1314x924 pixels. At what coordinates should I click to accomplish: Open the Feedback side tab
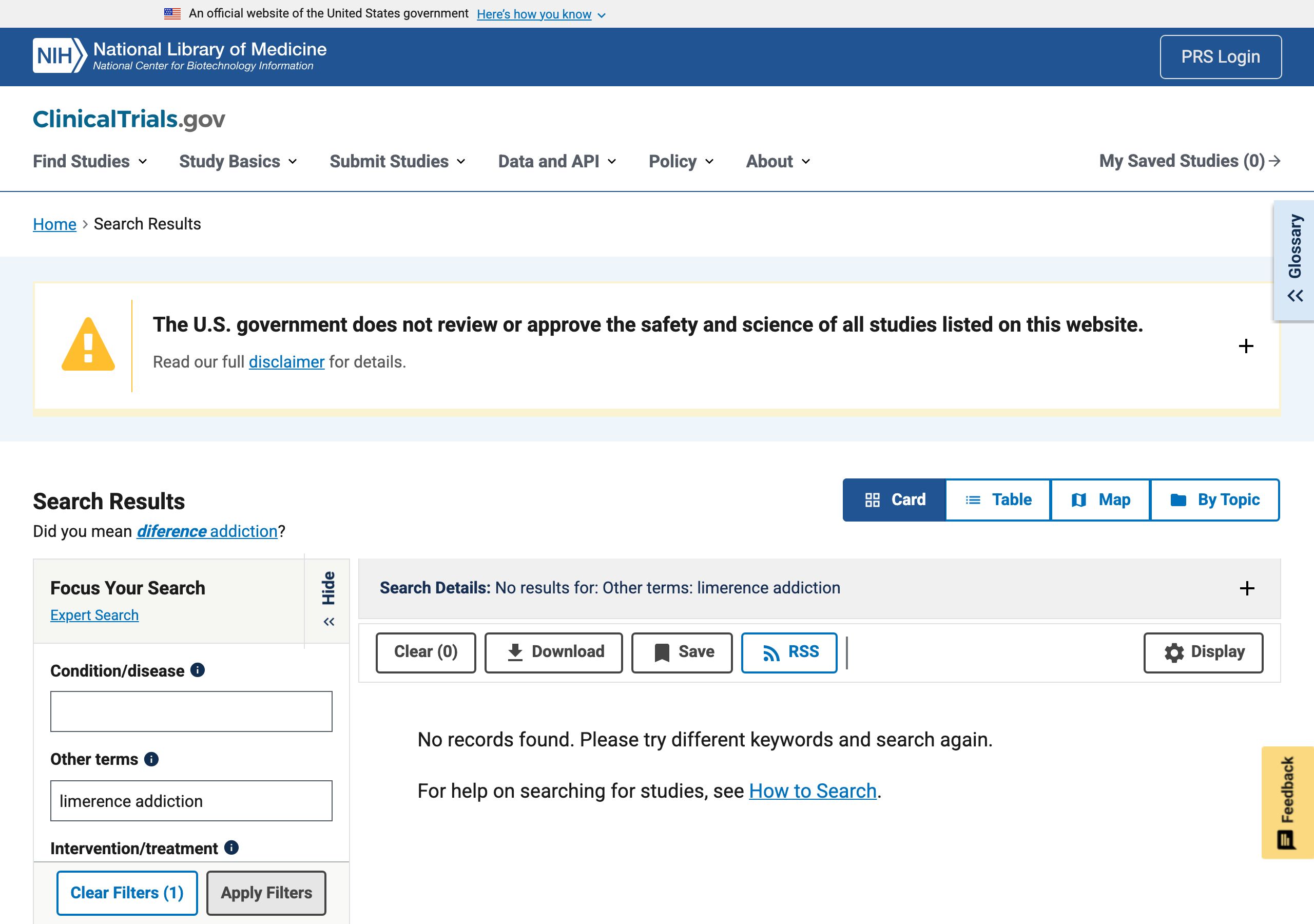[x=1287, y=802]
